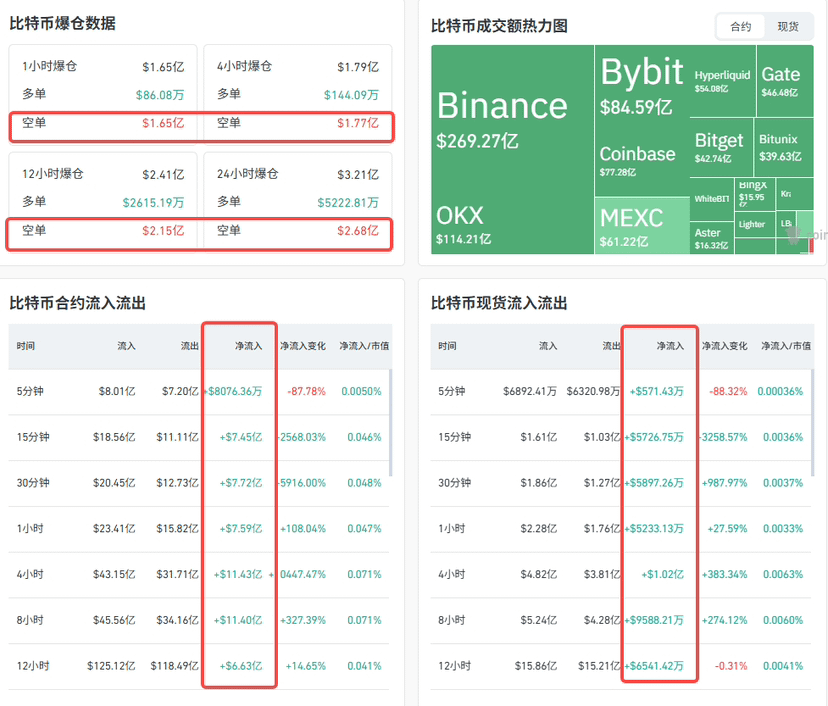This screenshot has height=706, width=828.
Task: Click 比特币爆仓数据 section title
Action: click(62, 24)
